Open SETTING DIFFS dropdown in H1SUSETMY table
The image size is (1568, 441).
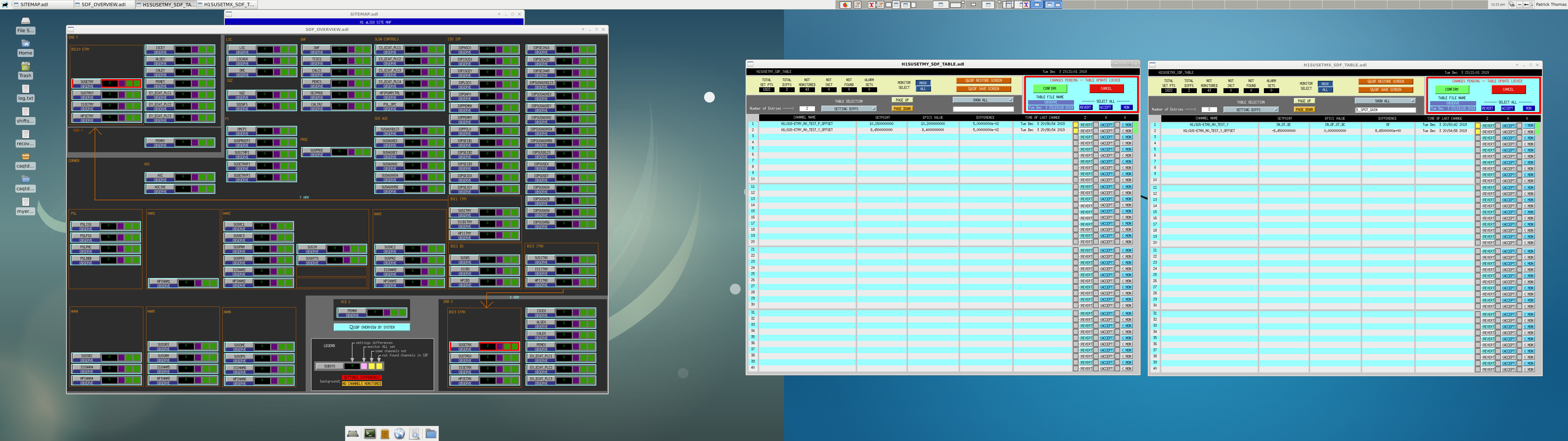[849, 108]
